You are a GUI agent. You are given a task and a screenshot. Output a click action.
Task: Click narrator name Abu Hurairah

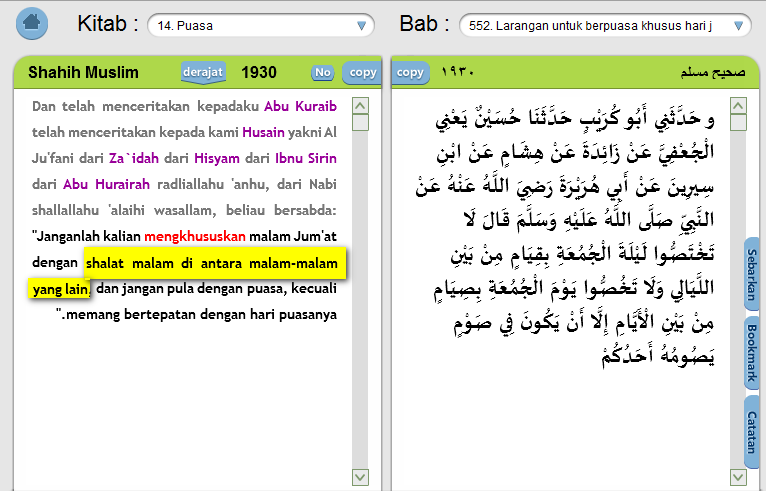point(106,184)
